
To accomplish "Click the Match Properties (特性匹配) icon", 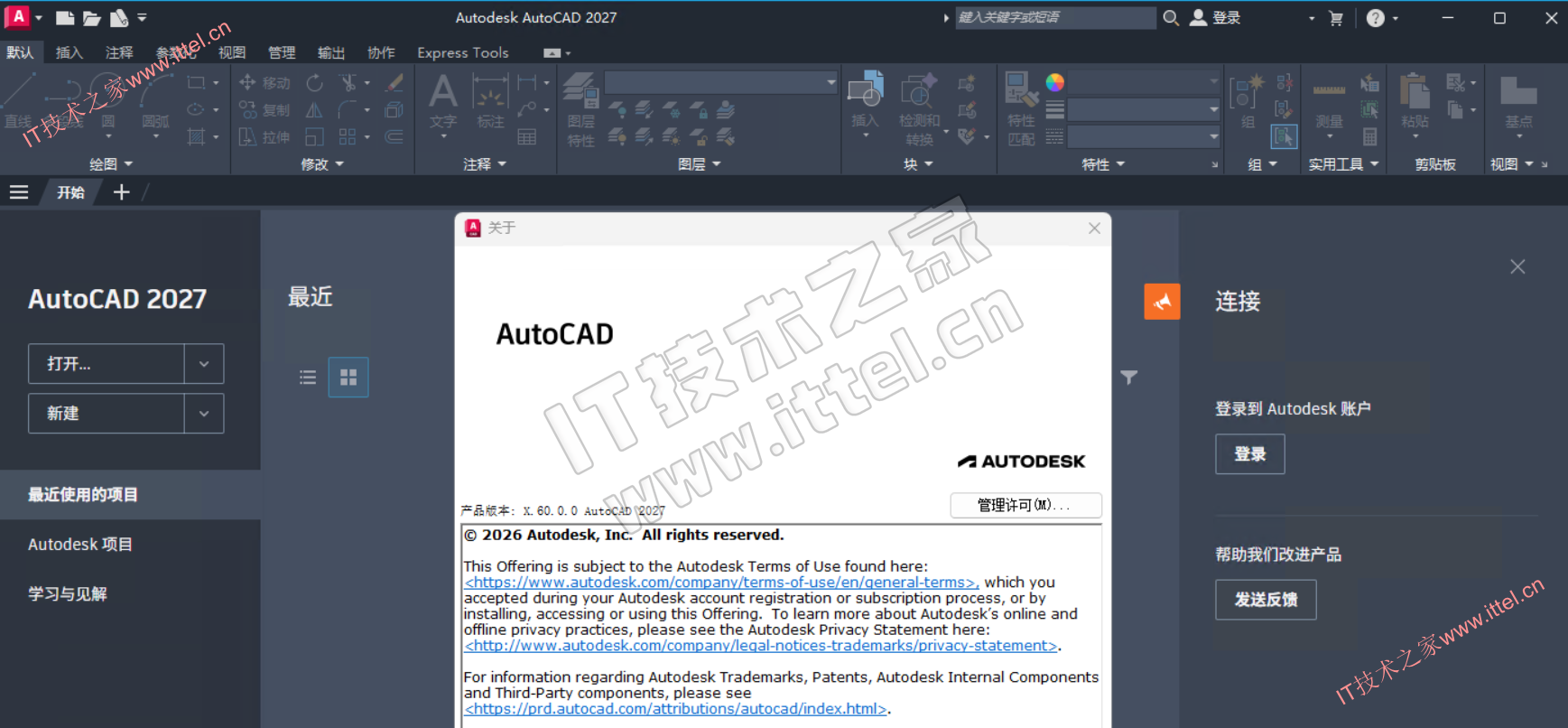I will point(1021,92).
